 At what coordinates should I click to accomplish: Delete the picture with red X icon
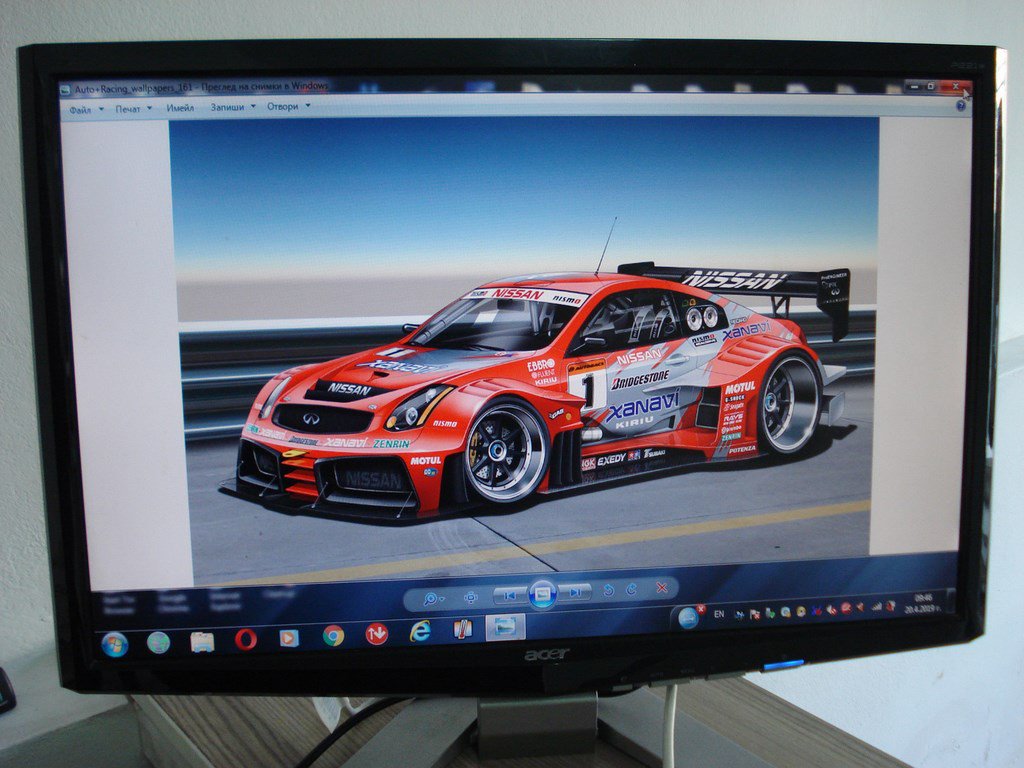click(662, 588)
